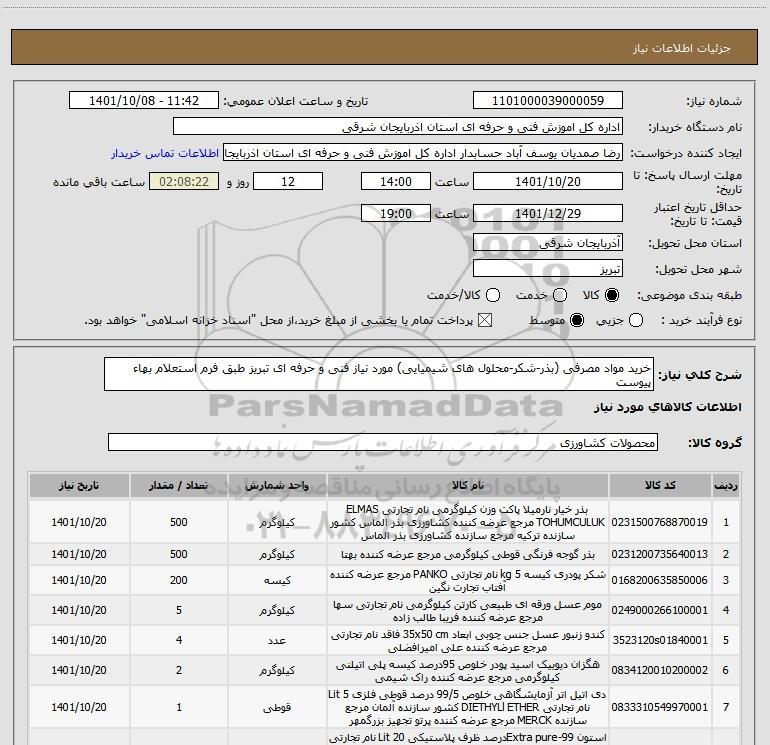Click the remaining time countdown 02:08:22
This screenshot has width=770, height=745.
coord(184,182)
